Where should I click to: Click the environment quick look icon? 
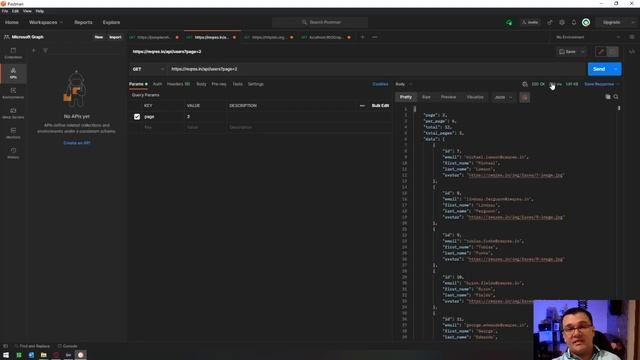click(x=632, y=37)
